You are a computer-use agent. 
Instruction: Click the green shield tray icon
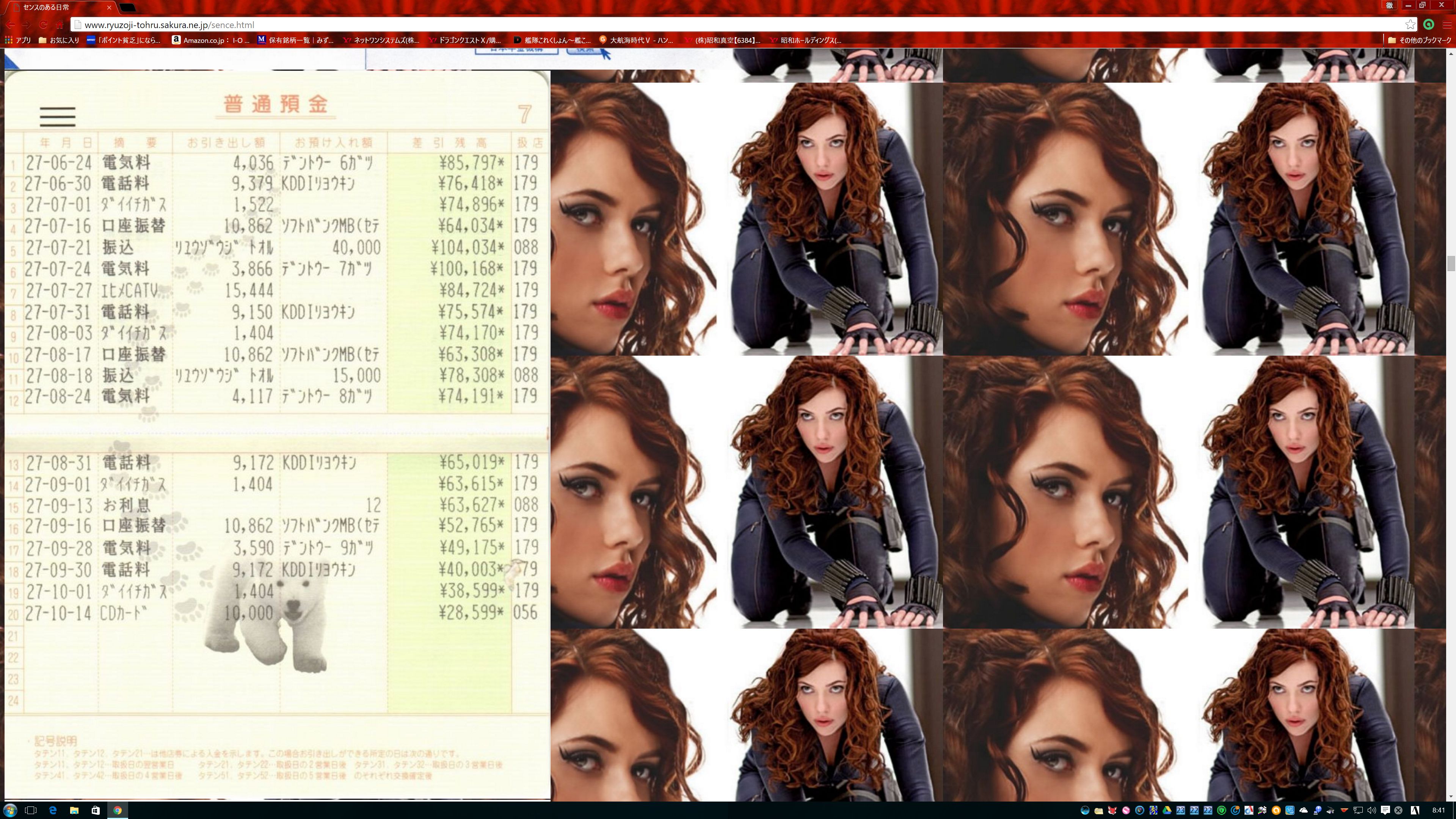click(x=1221, y=811)
